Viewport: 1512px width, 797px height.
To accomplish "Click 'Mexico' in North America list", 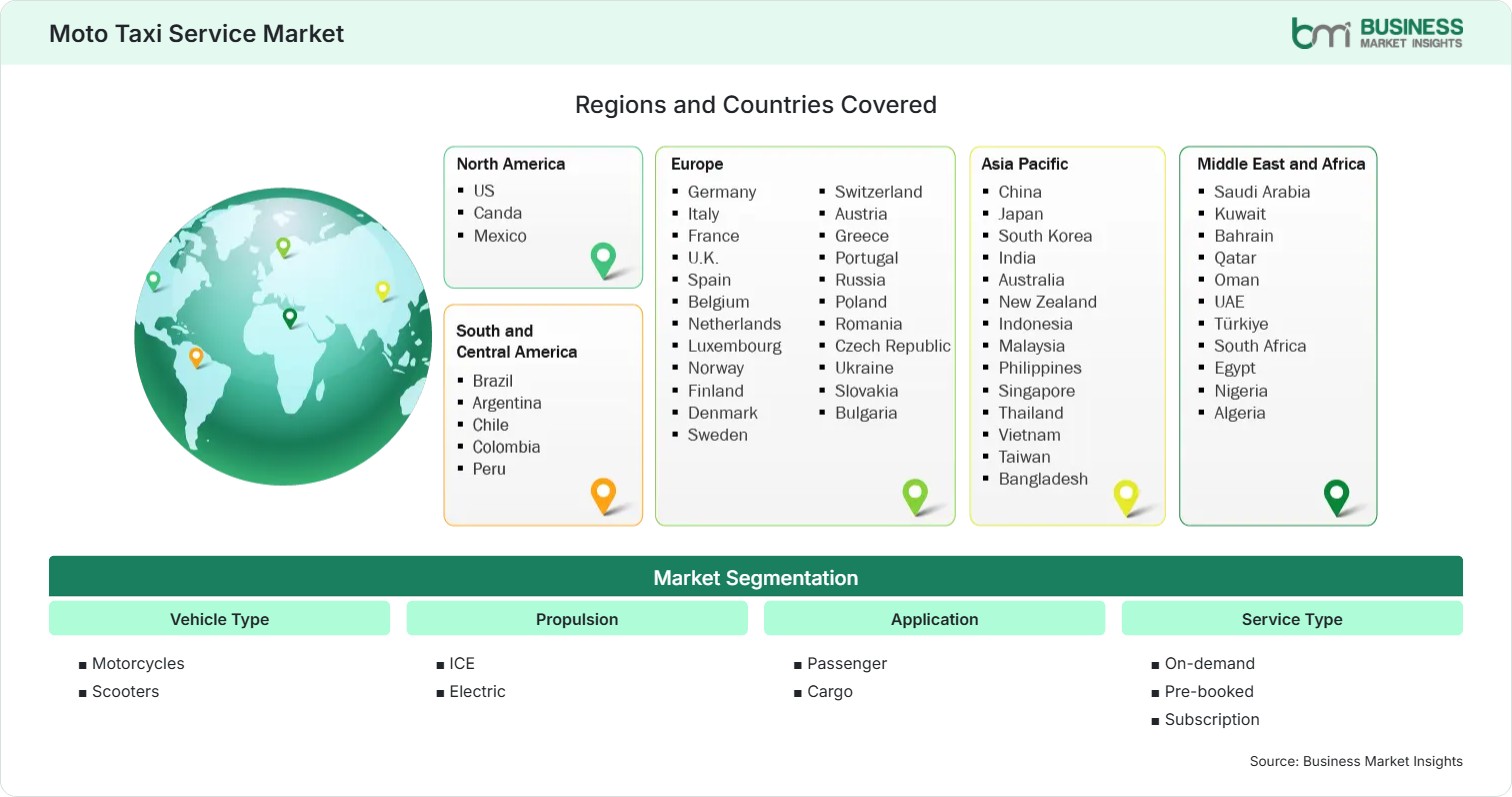I will 500,235.
